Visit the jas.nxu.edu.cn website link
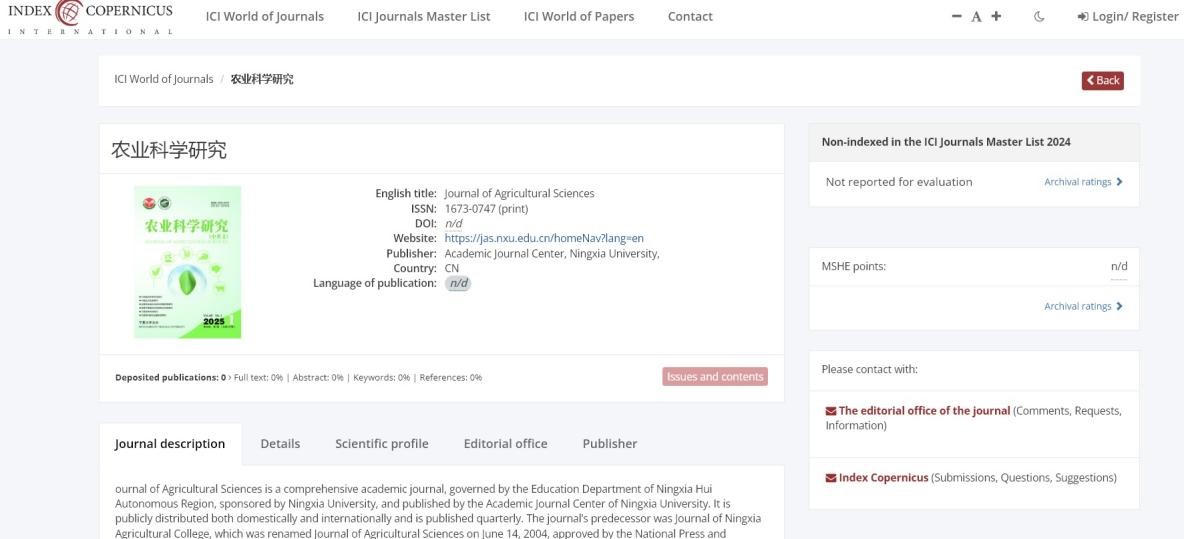This screenshot has height=539, width=1184. 544,238
